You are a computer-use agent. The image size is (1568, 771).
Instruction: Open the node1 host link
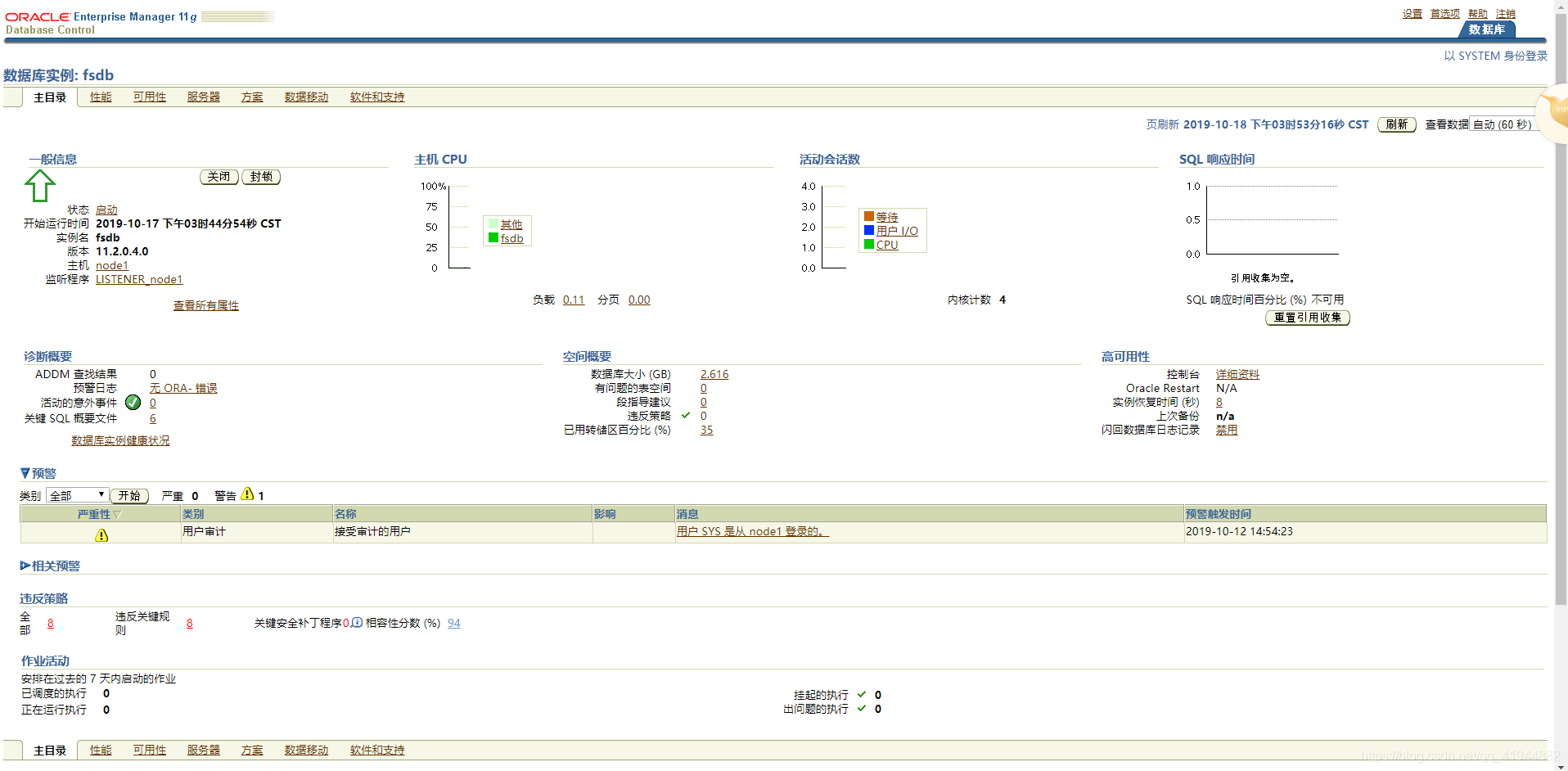[112, 265]
